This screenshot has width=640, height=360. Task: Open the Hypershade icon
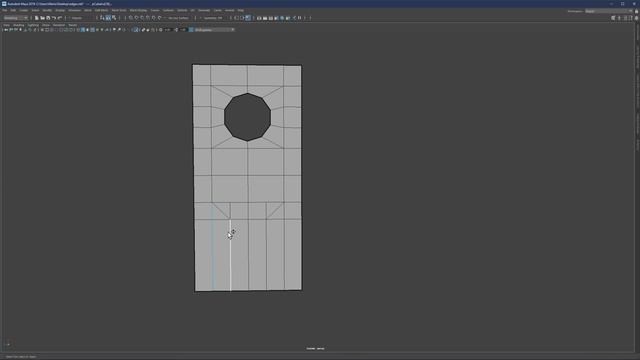[x=282, y=18]
